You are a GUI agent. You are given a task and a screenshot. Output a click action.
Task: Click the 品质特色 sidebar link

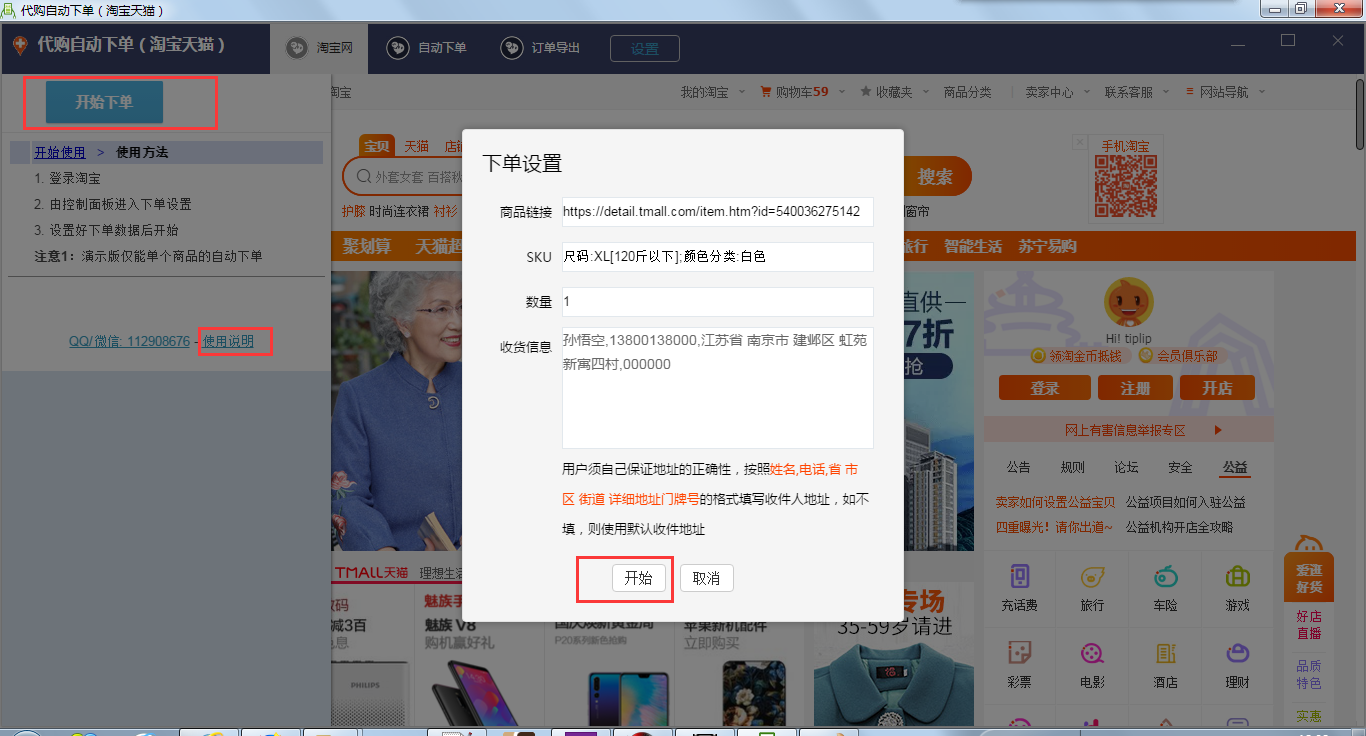(x=1309, y=674)
